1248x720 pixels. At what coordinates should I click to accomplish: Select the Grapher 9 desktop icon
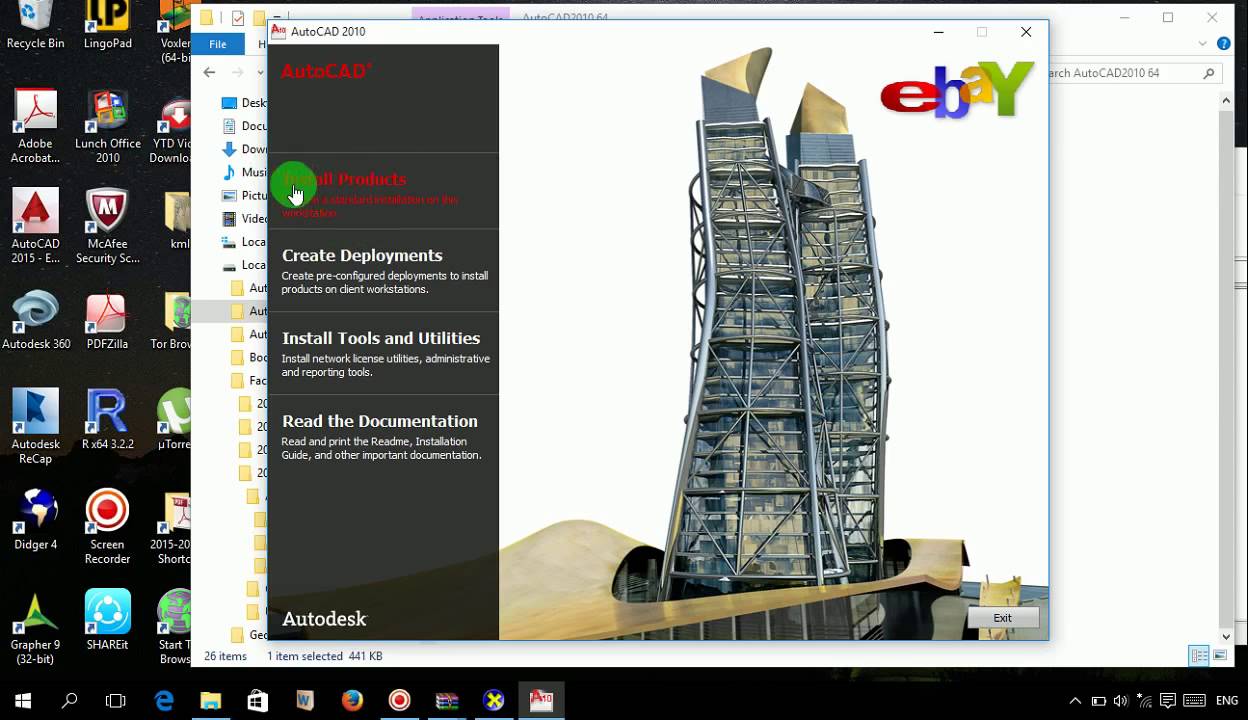tap(35, 627)
